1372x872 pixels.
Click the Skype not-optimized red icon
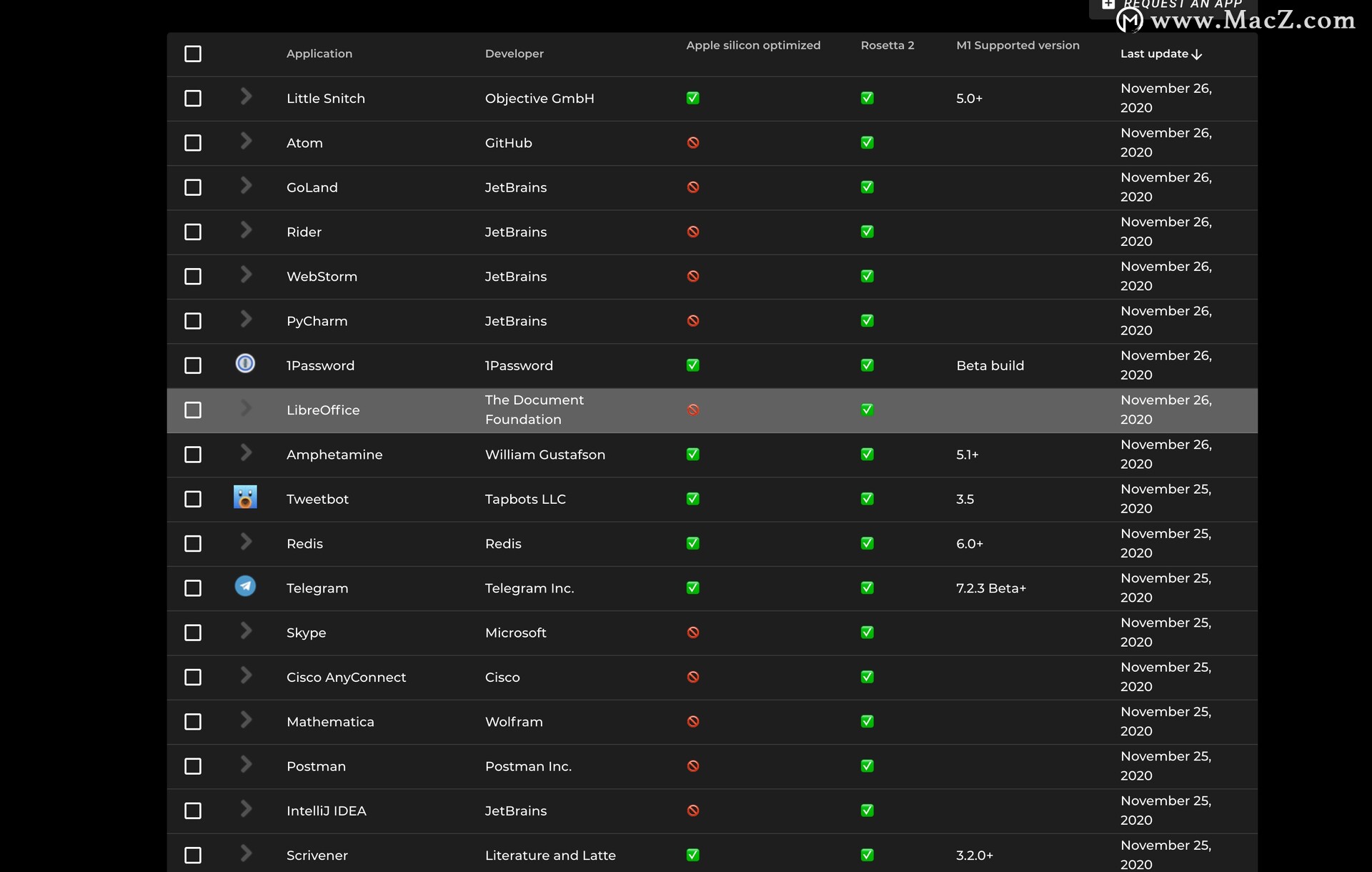click(x=692, y=633)
